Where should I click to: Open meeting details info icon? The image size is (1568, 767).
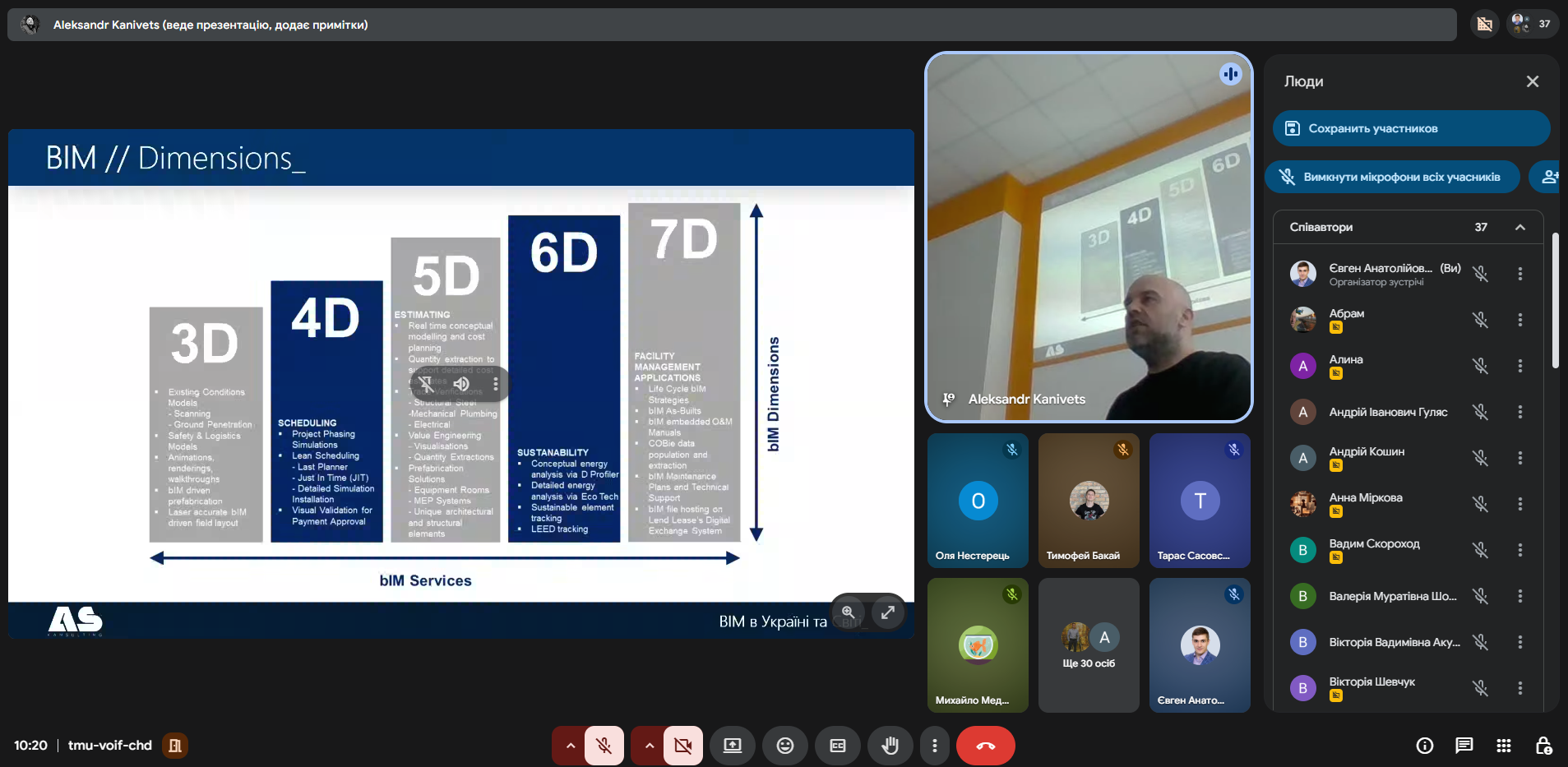1425,746
